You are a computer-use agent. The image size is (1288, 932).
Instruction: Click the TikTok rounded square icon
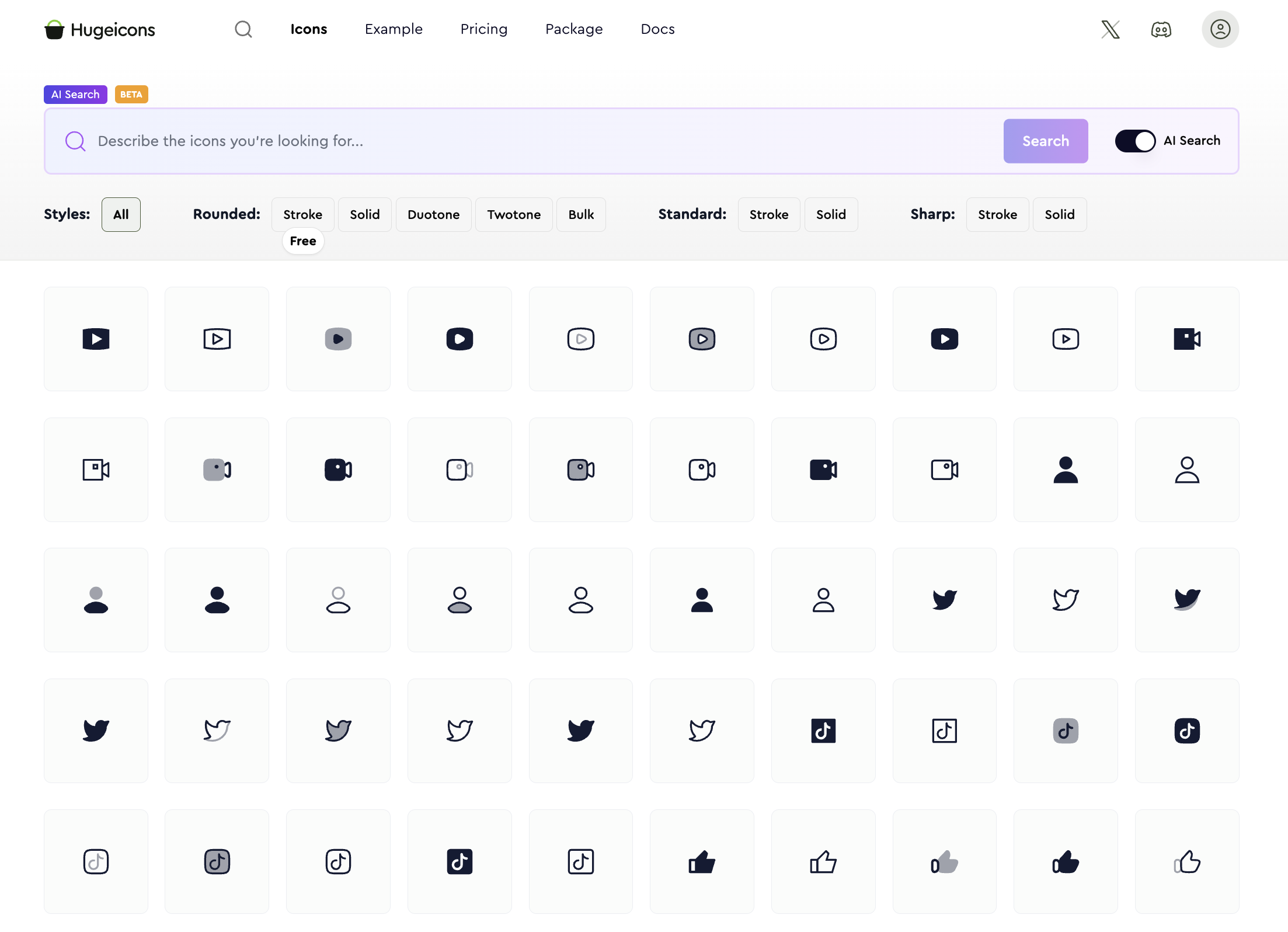click(x=1187, y=731)
